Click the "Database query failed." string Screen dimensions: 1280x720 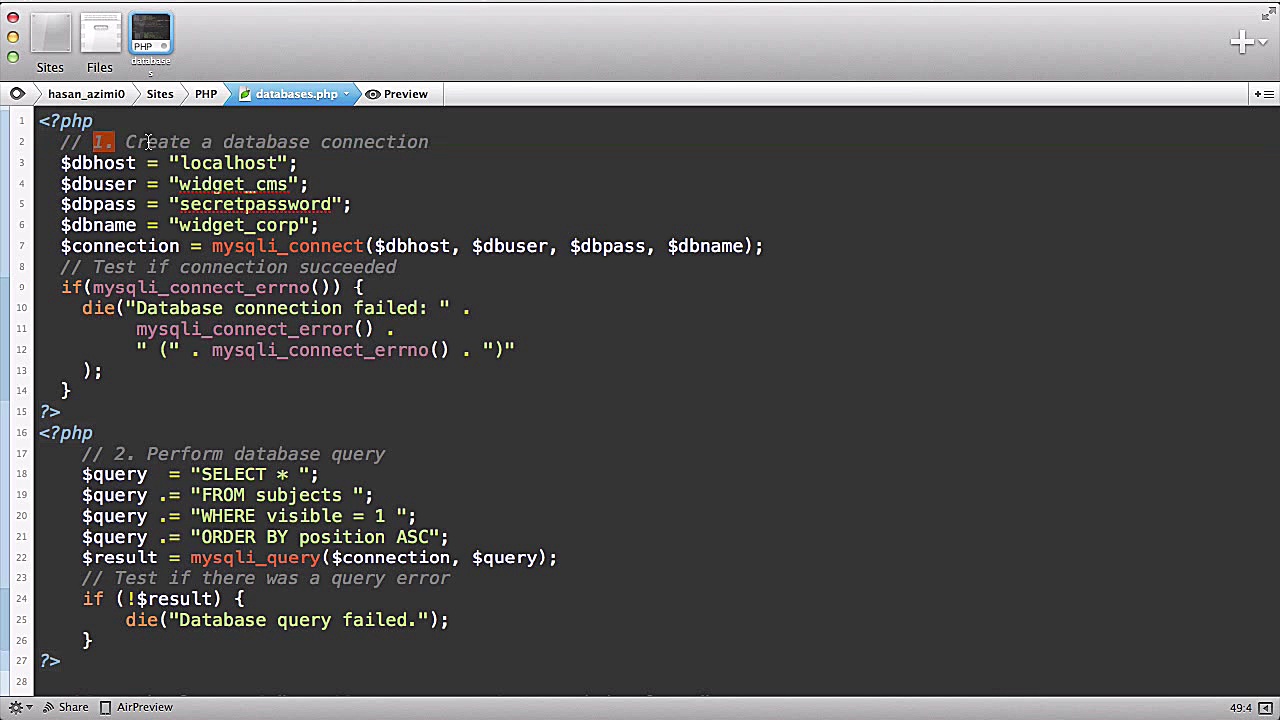(298, 620)
